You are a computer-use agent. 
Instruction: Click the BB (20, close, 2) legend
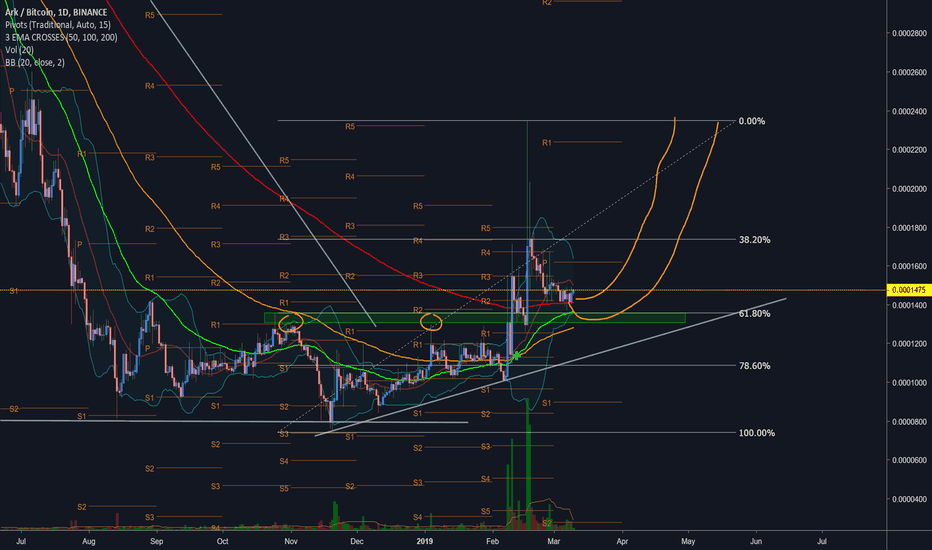pyautogui.click(x=35, y=62)
